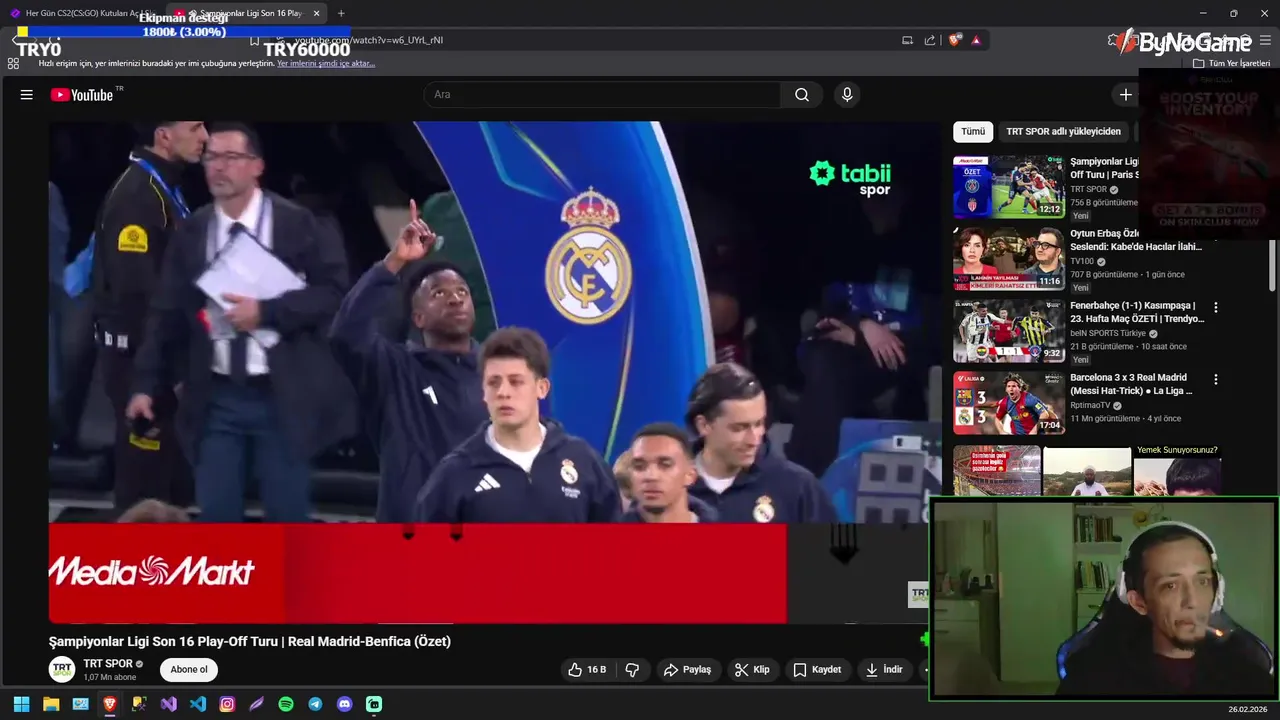The width and height of the screenshot is (1280, 720).
Task: Click the 1,07 Mn abone subscriber count
Action: click(110, 677)
